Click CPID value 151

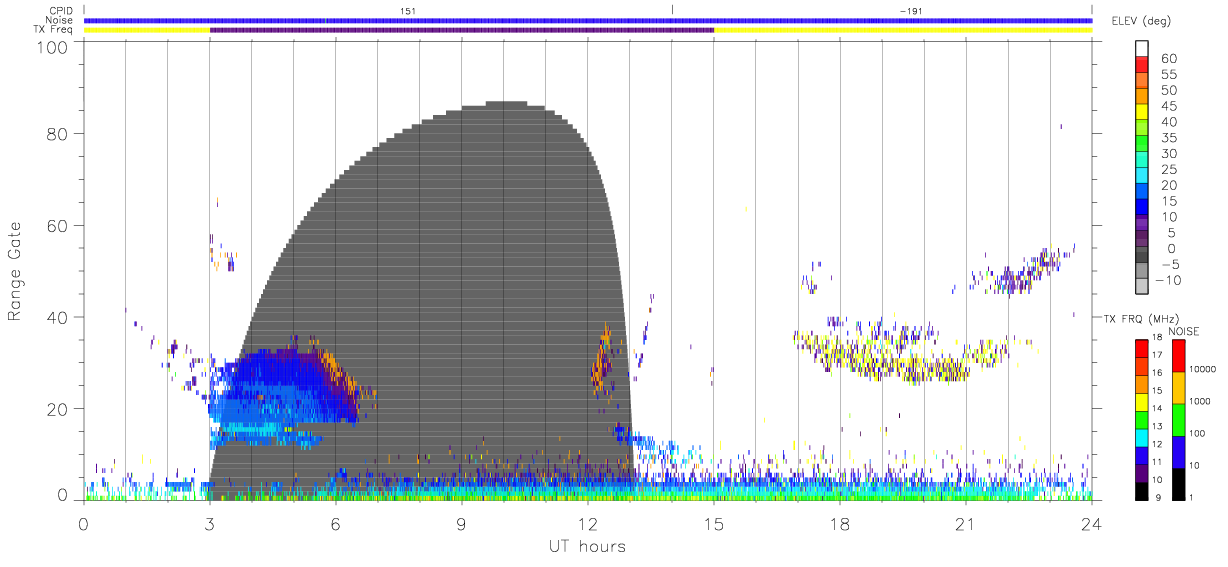click(407, 10)
